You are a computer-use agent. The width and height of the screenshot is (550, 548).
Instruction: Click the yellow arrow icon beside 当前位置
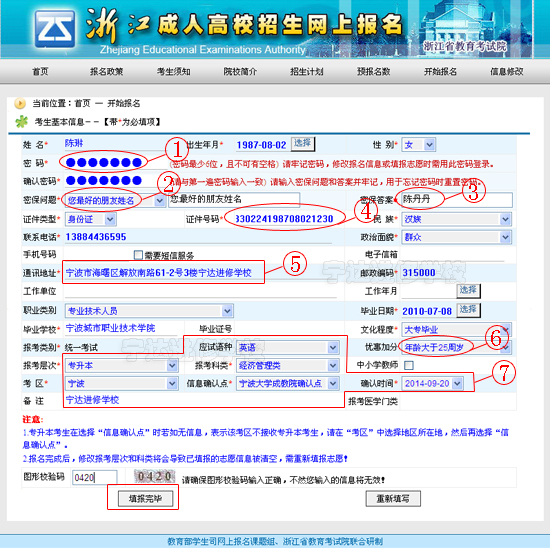20,103
